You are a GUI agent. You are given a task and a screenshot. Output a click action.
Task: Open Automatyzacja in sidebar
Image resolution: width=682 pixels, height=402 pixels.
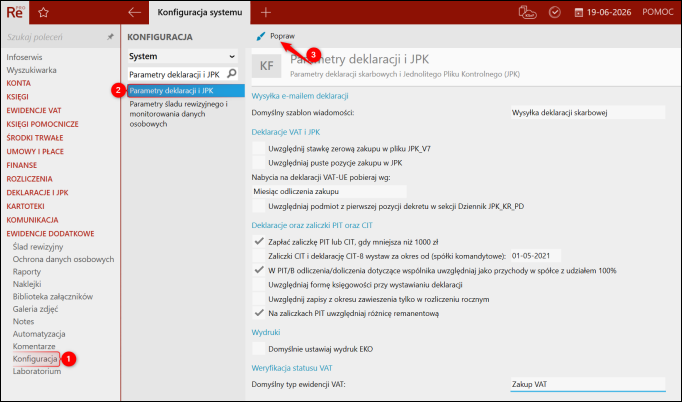coord(39,334)
